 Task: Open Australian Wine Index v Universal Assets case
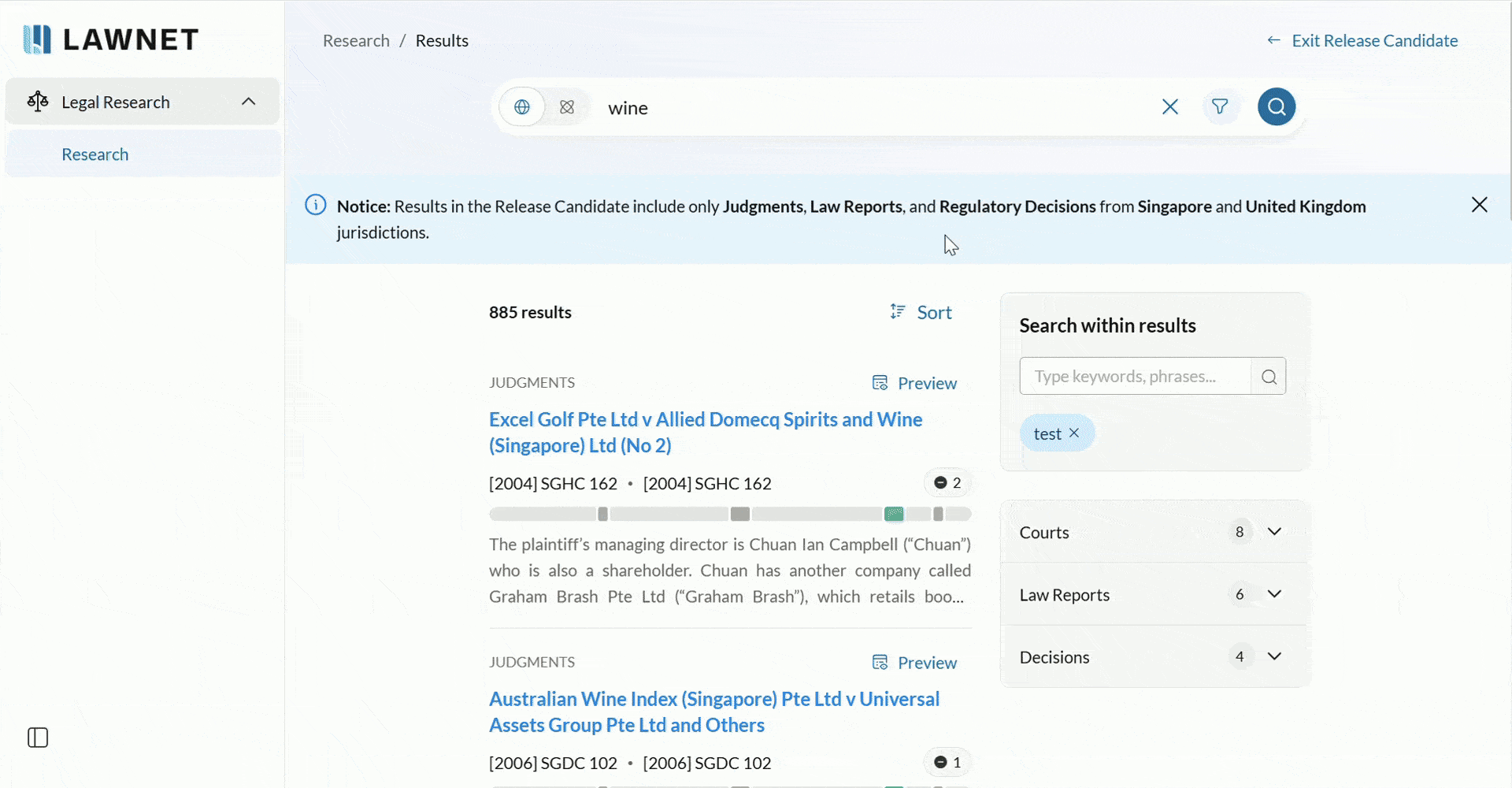[714, 712]
